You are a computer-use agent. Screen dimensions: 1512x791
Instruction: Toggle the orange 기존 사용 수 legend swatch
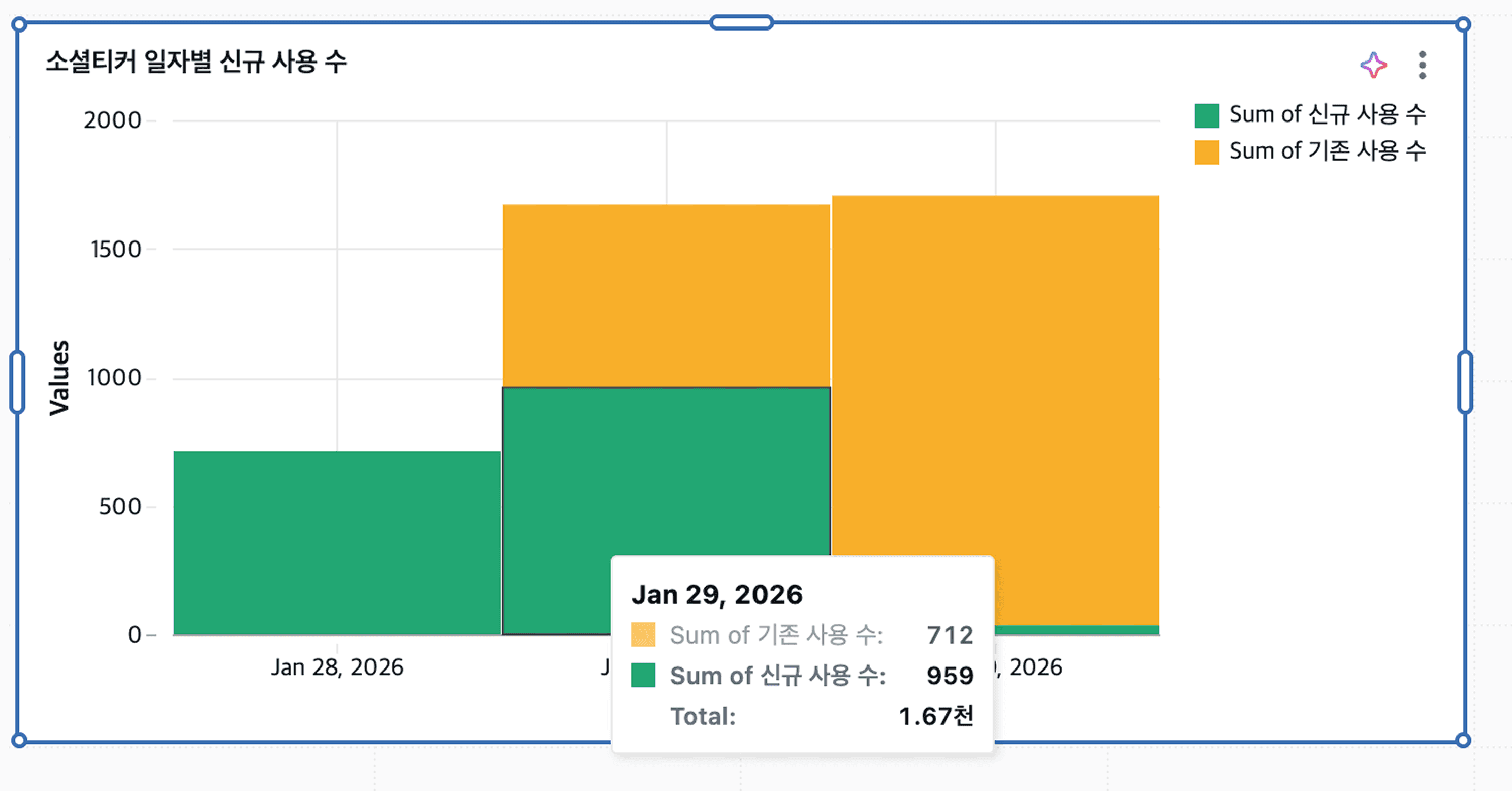[1207, 152]
